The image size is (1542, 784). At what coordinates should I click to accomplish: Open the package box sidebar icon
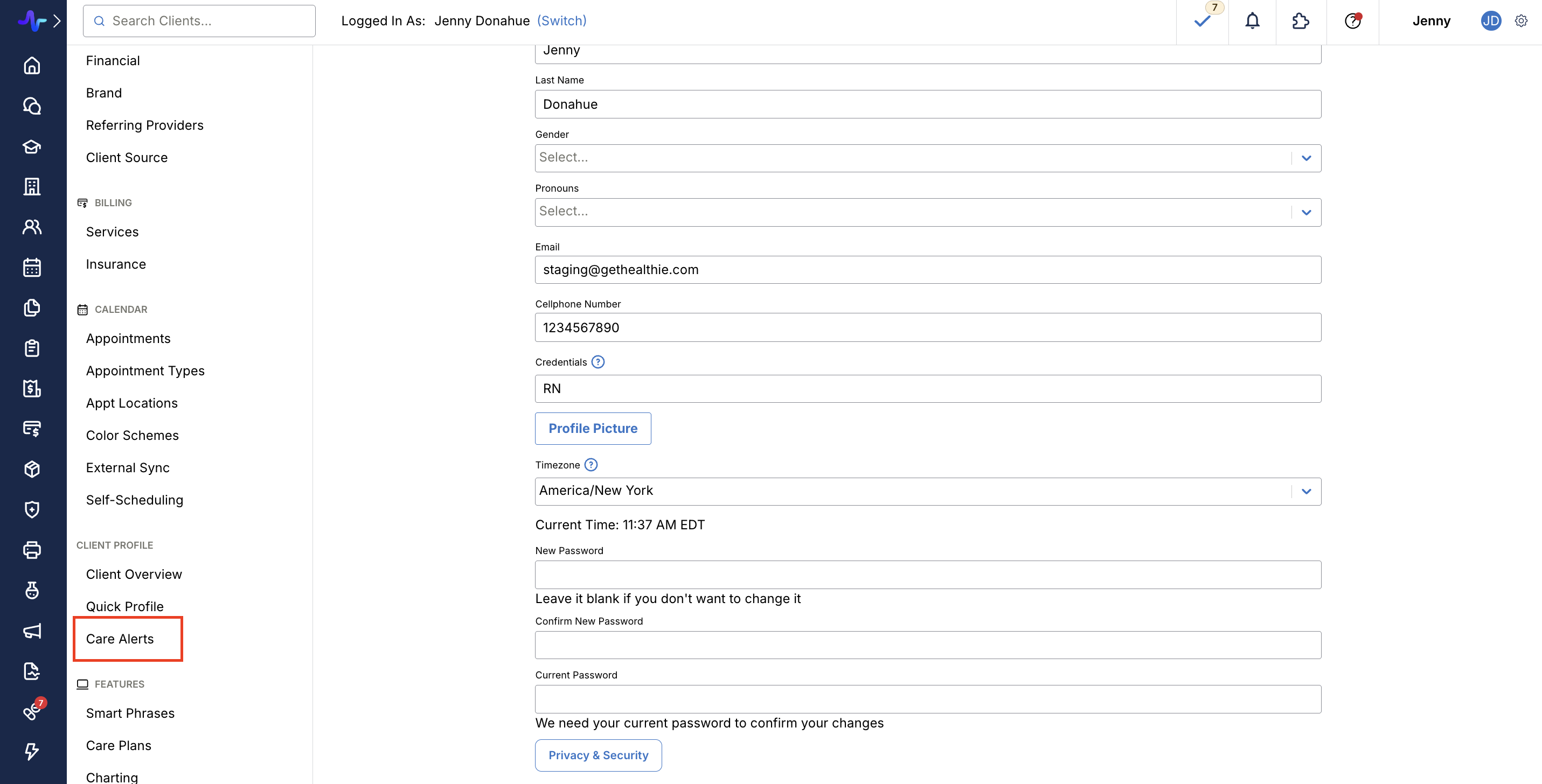point(32,469)
